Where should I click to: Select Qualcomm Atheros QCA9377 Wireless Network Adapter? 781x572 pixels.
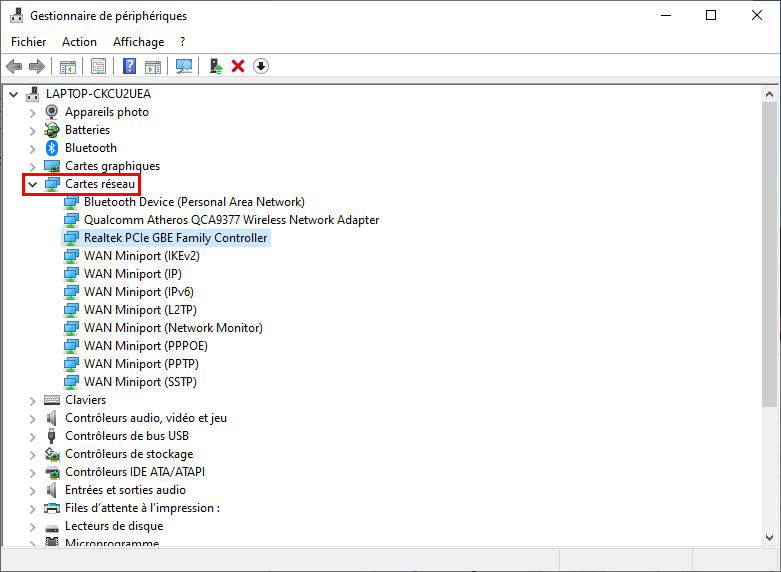tap(231, 220)
